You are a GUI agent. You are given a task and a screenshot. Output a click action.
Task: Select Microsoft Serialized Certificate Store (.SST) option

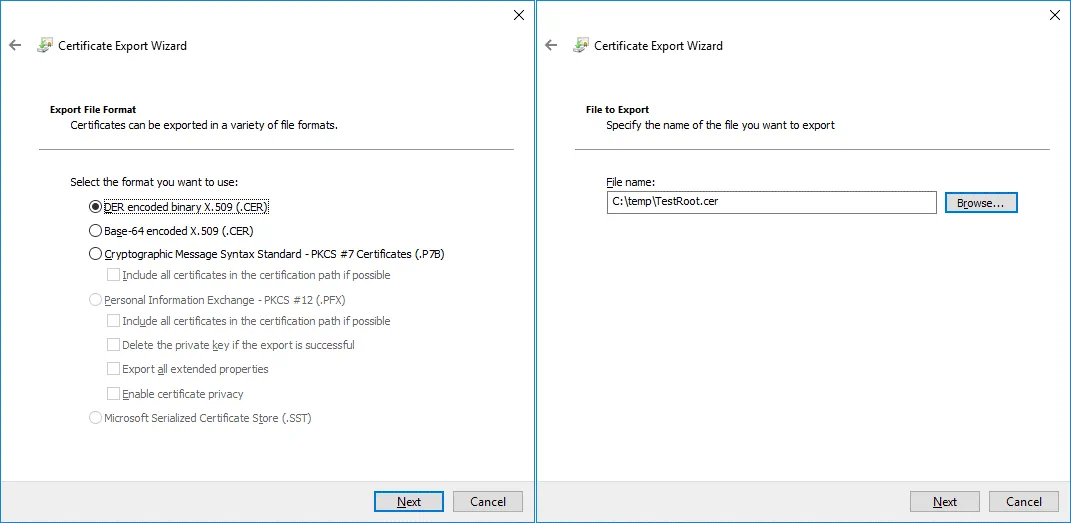pyautogui.click(x=96, y=418)
